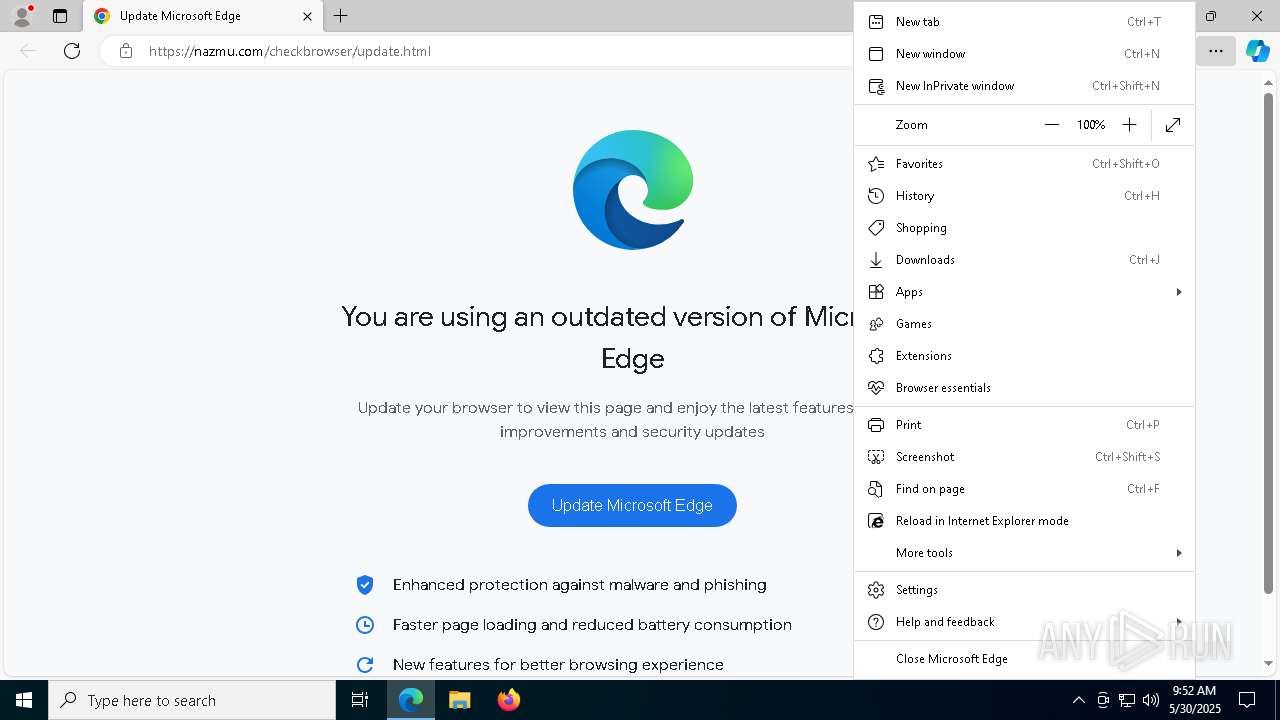Click the Edge icon in the taskbar
The image size is (1280, 720).
411,700
